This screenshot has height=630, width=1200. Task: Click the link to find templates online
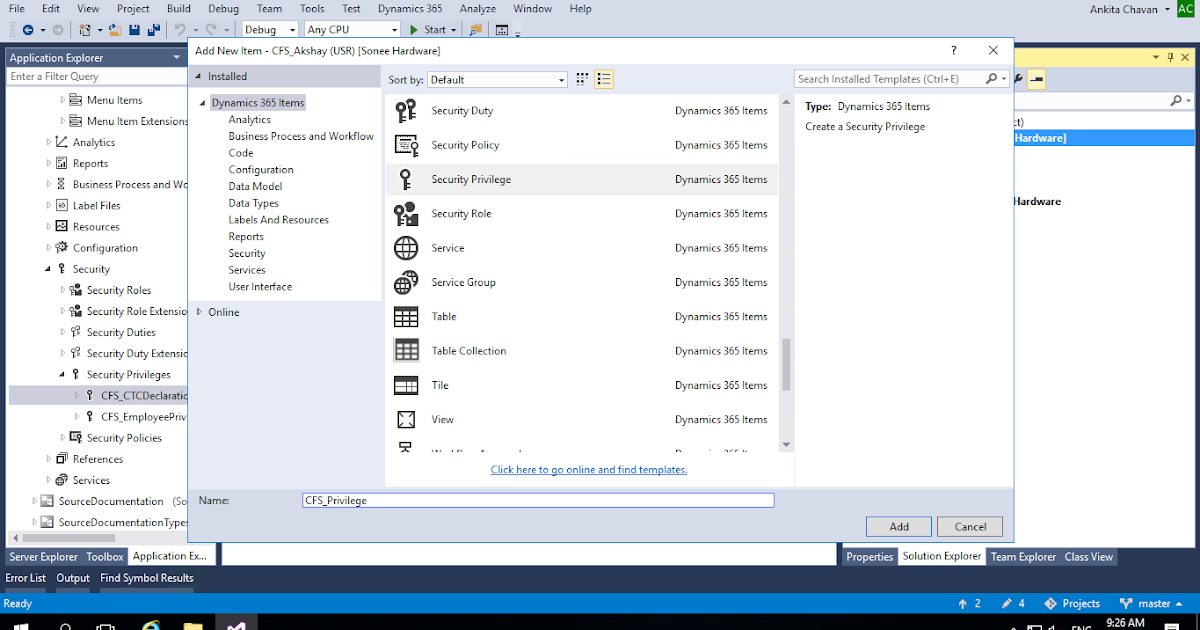point(588,469)
